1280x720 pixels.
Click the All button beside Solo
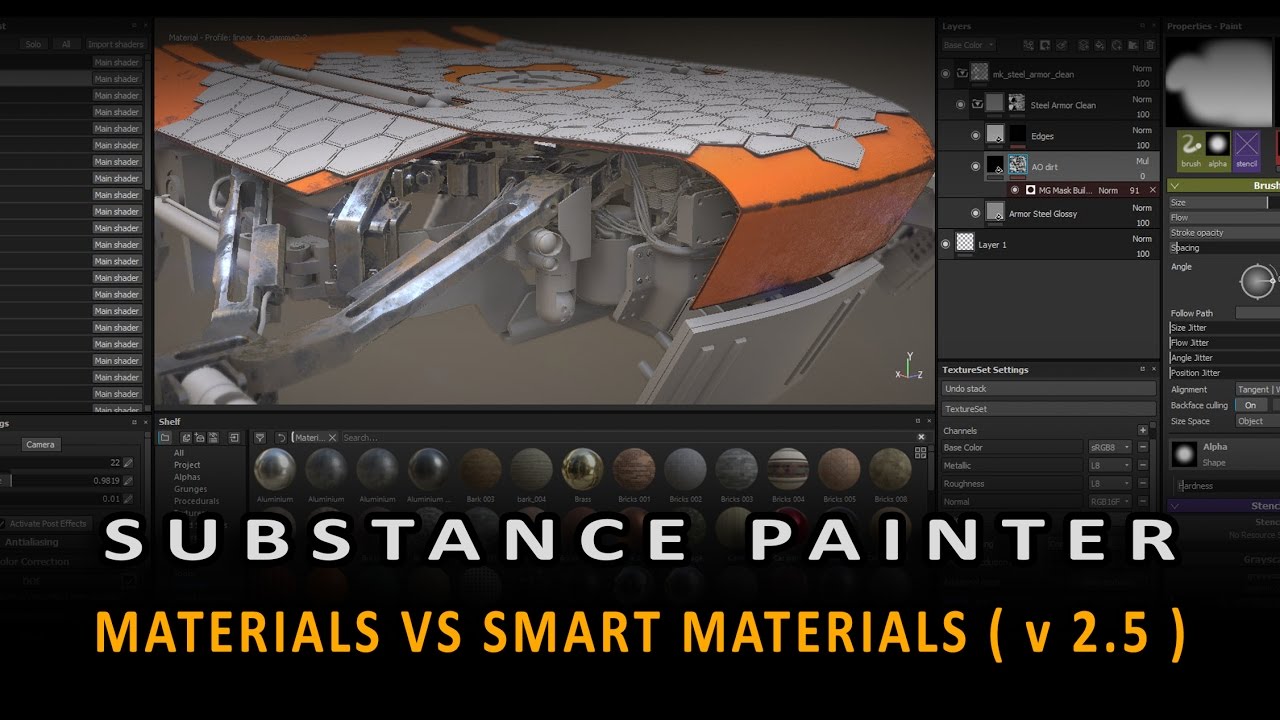coord(66,44)
